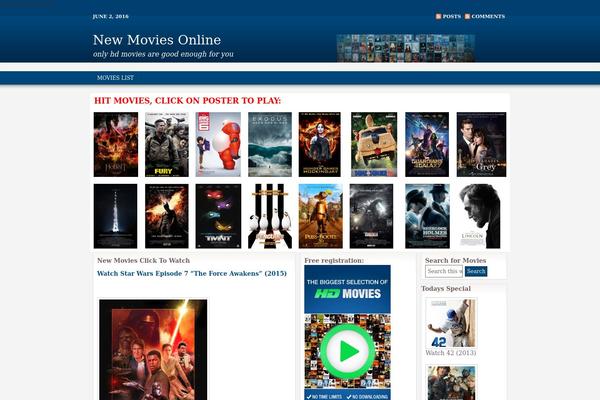
Task: Play the Fifty Shades of Grey poster
Action: [x=481, y=144]
